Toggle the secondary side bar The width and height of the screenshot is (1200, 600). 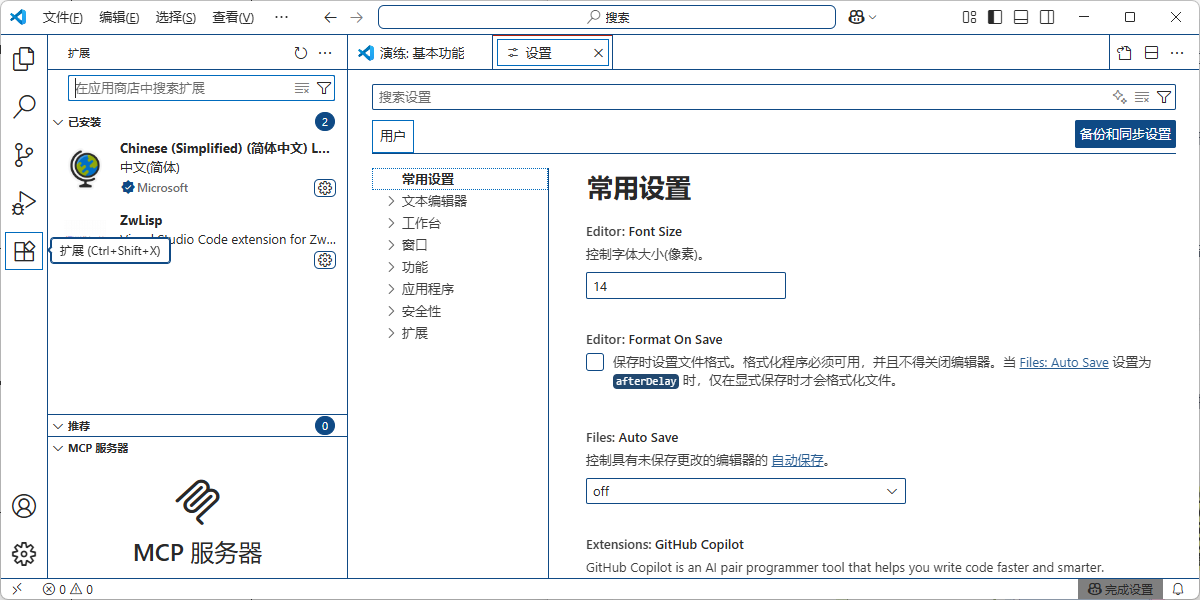click(x=1047, y=17)
